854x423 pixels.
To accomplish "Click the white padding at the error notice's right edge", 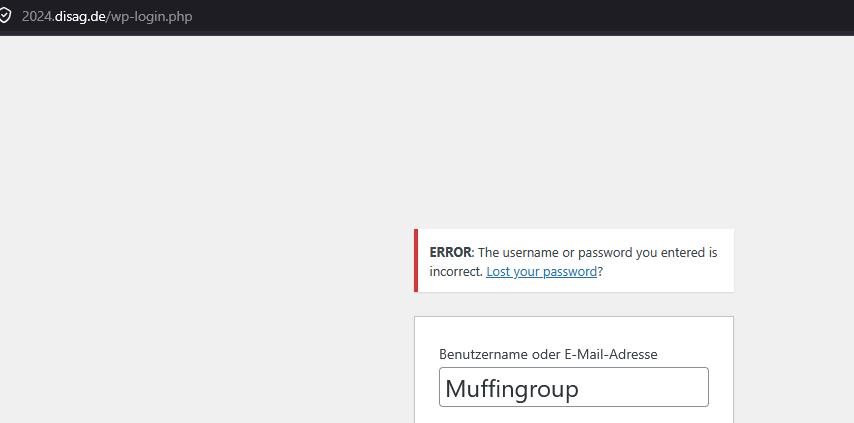I will click(x=726, y=261).
